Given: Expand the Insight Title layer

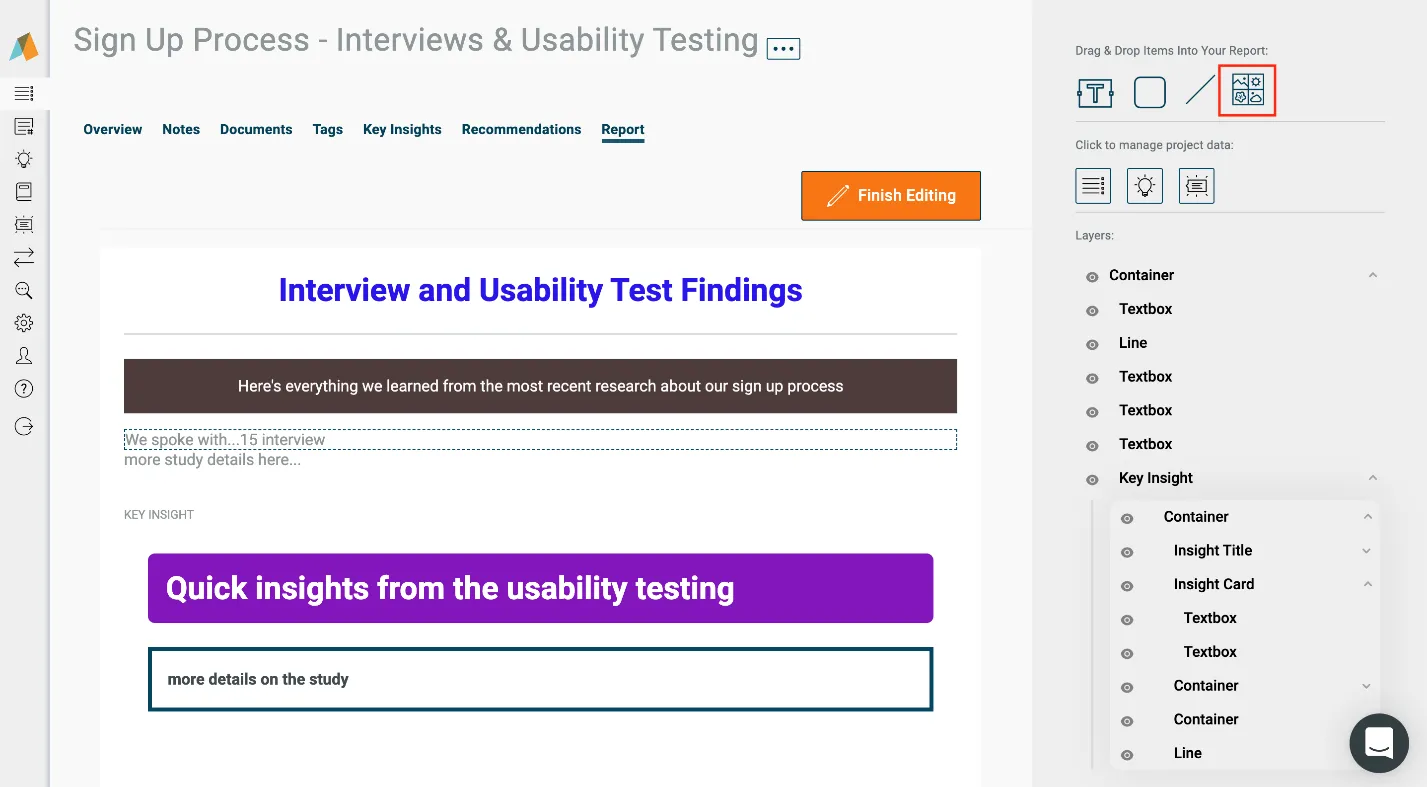Looking at the screenshot, I should (1367, 551).
